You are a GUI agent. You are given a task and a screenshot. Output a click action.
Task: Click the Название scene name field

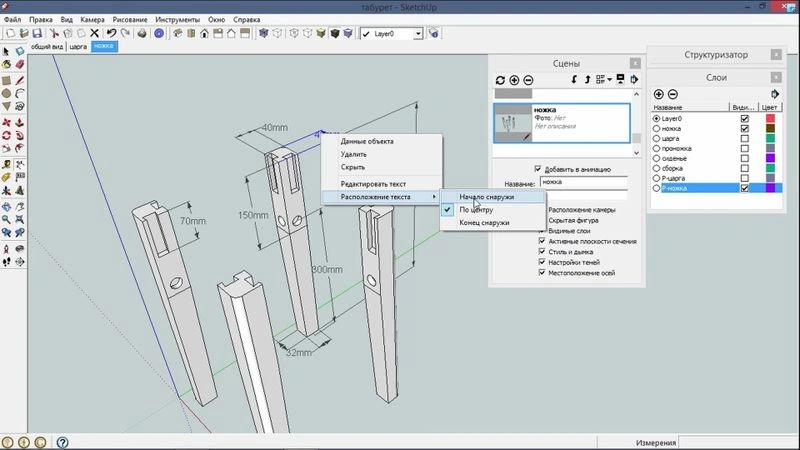click(584, 182)
